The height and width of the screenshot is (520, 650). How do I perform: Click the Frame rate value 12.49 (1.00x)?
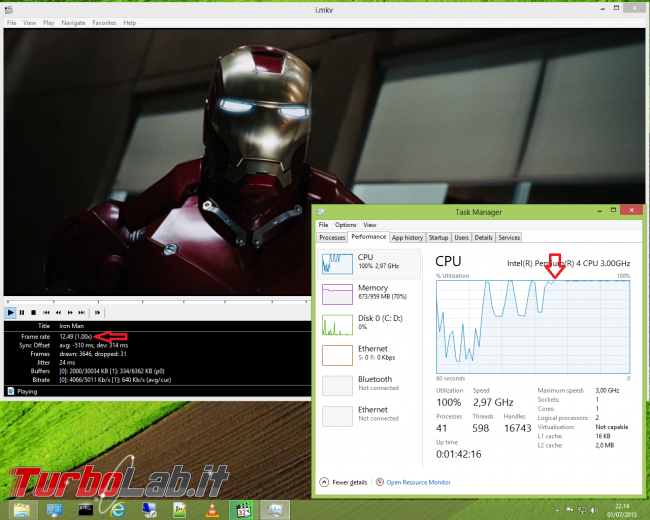(x=75, y=337)
